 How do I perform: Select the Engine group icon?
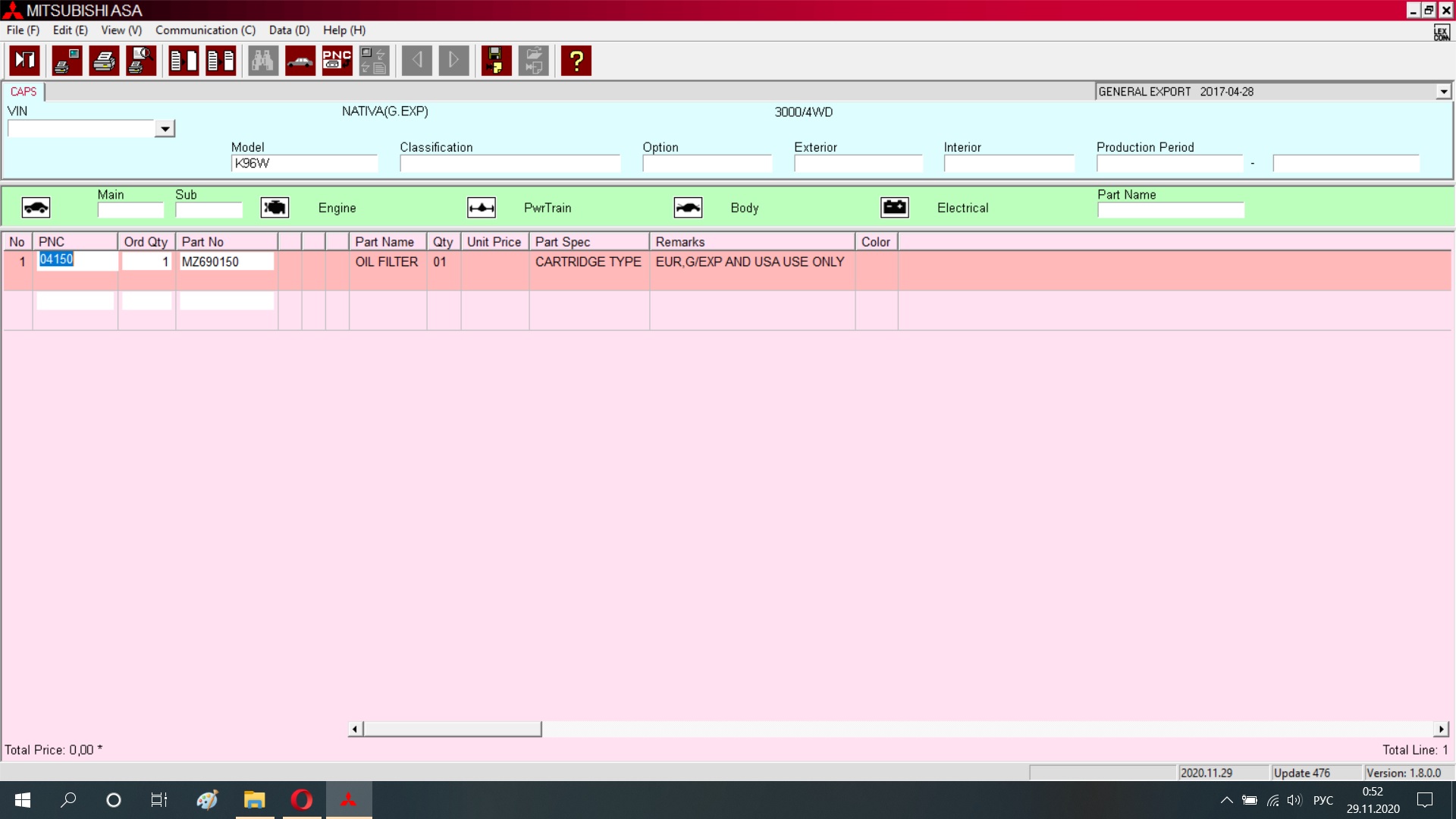point(275,208)
